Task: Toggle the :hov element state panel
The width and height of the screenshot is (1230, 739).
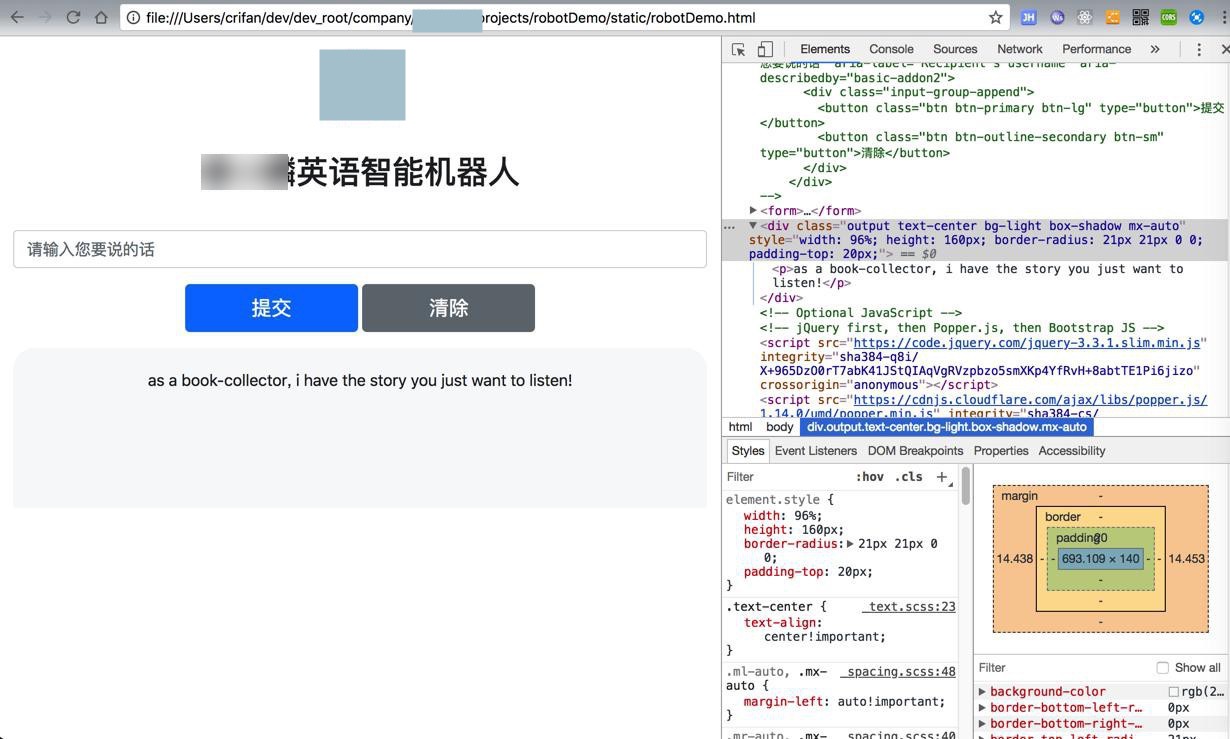Action: 869,477
